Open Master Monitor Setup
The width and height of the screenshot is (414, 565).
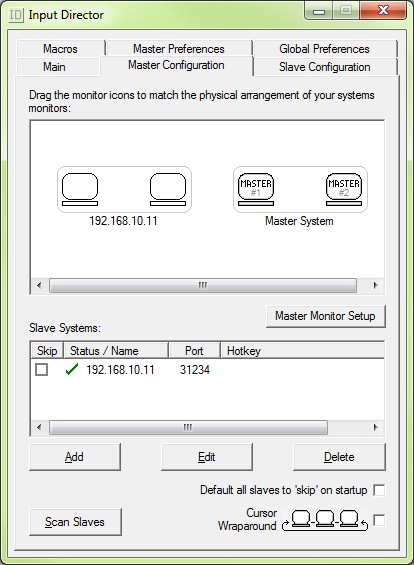325,316
